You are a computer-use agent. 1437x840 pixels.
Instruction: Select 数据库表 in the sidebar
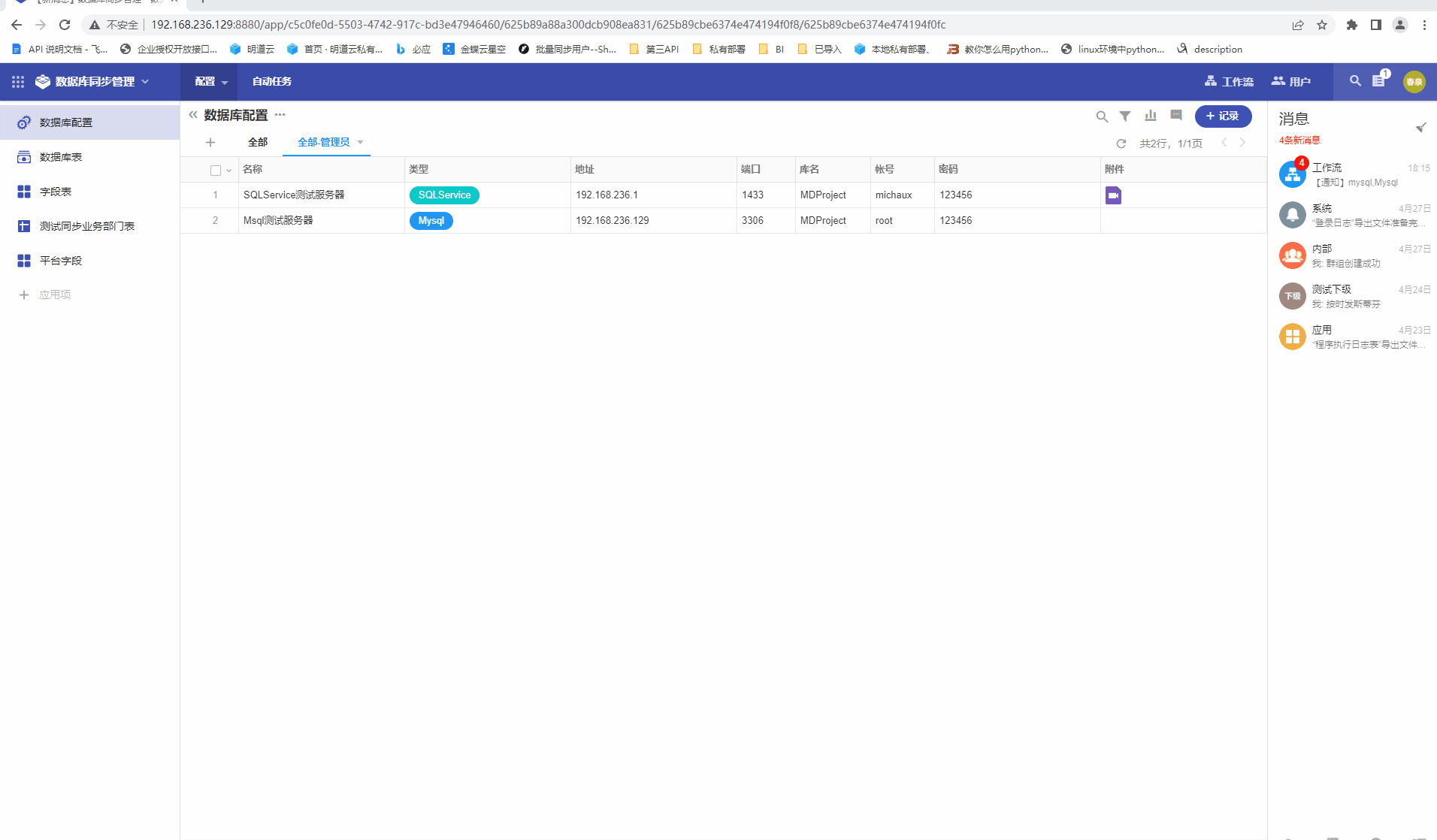(x=61, y=157)
